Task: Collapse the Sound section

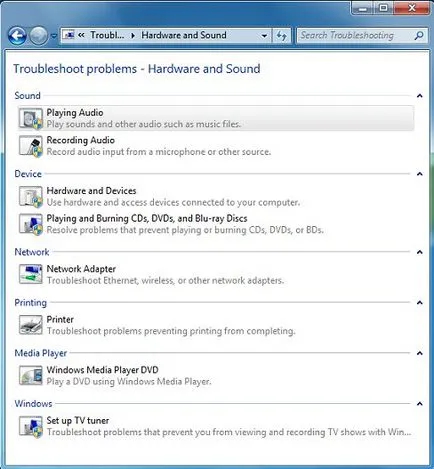Action: pos(420,96)
